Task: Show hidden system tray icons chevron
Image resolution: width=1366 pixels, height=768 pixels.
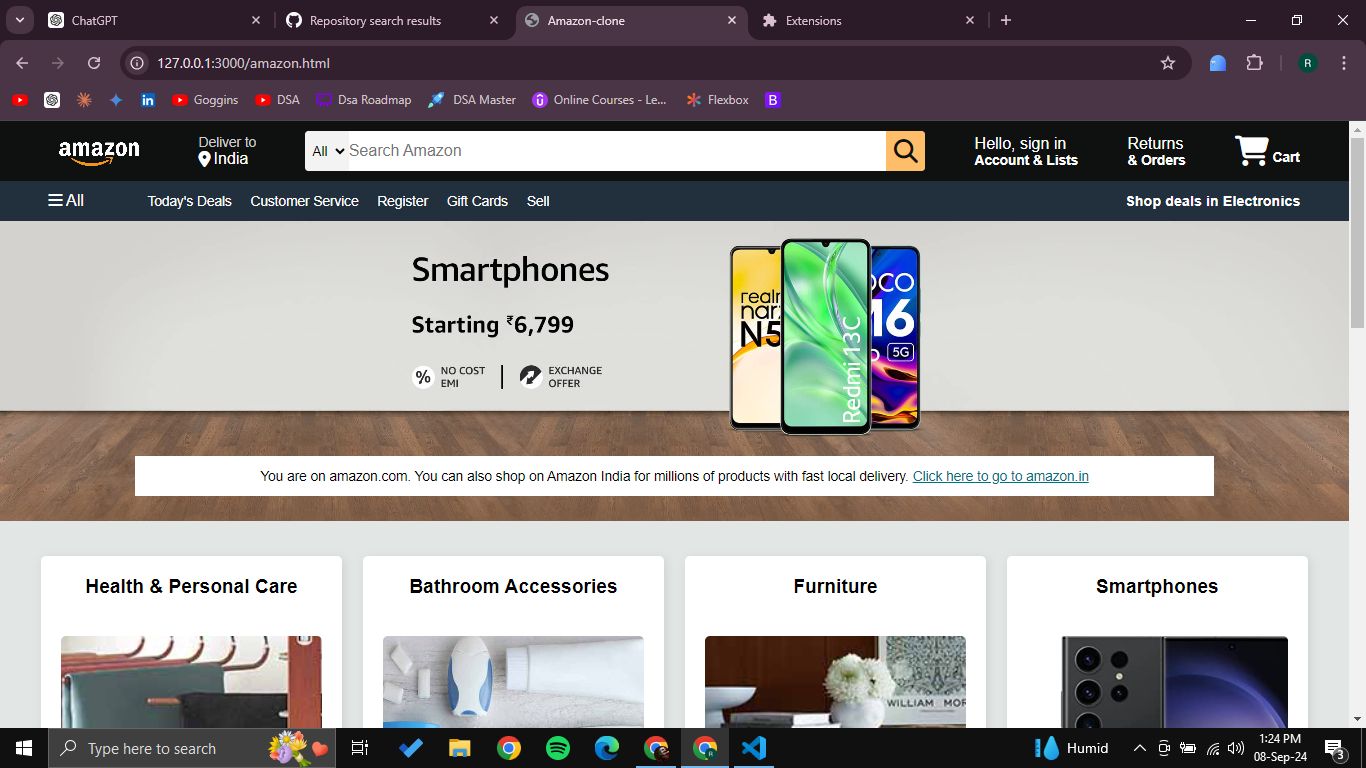Action: click(x=1139, y=748)
